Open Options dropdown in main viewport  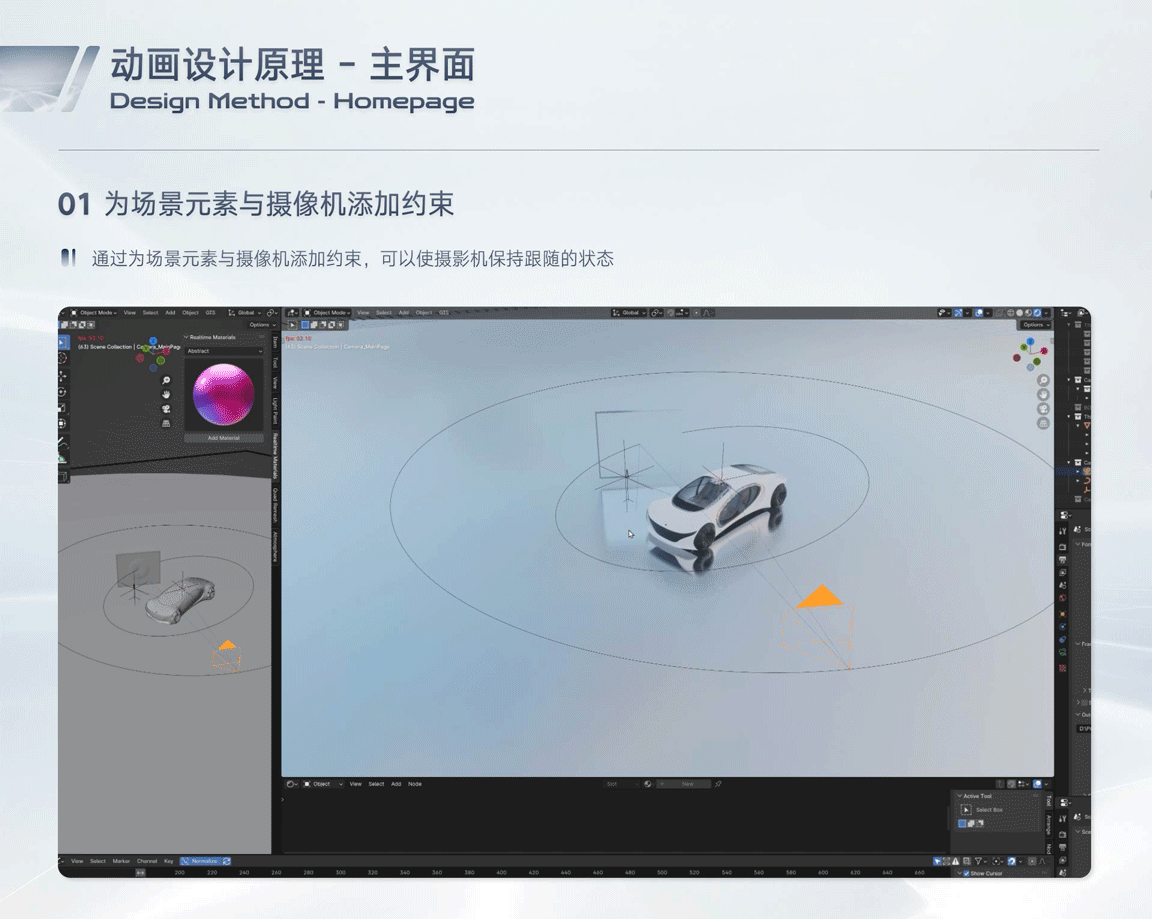coord(1036,325)
